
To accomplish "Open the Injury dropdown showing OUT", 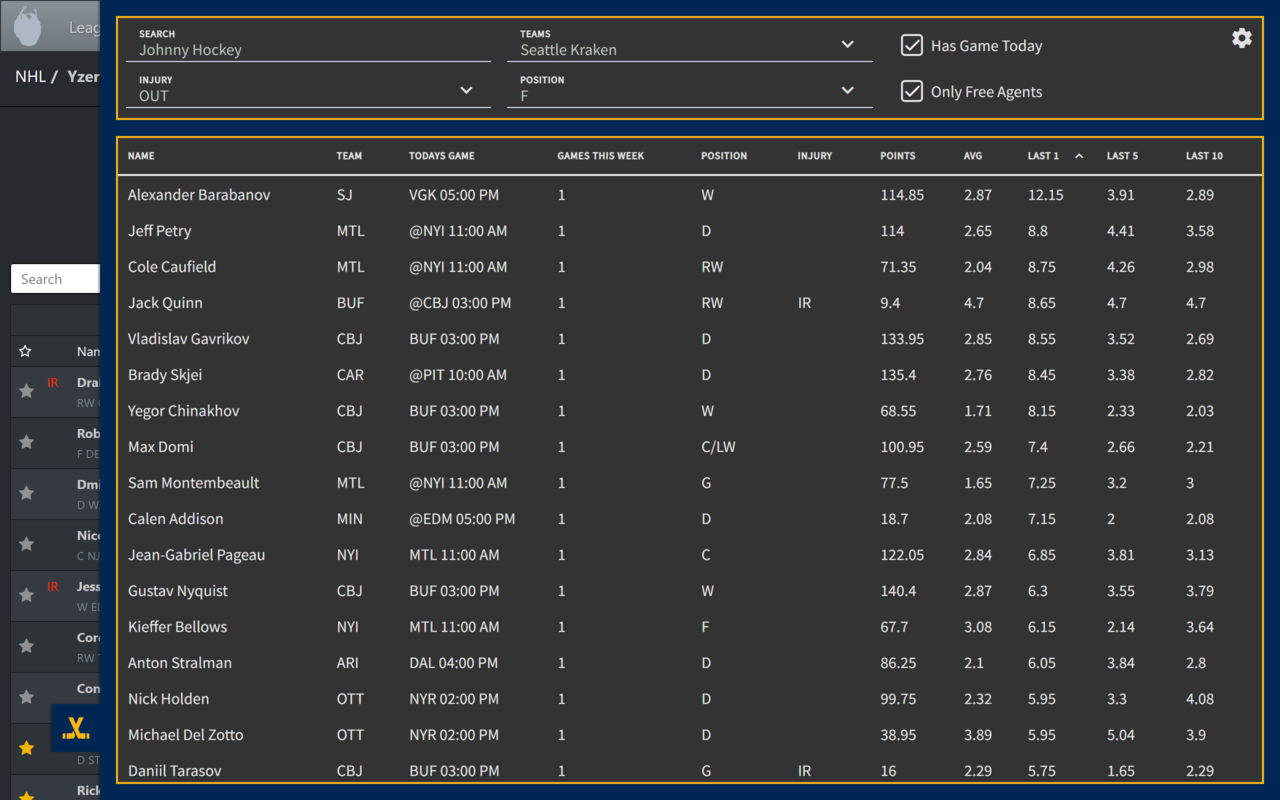I will [308, 90].
